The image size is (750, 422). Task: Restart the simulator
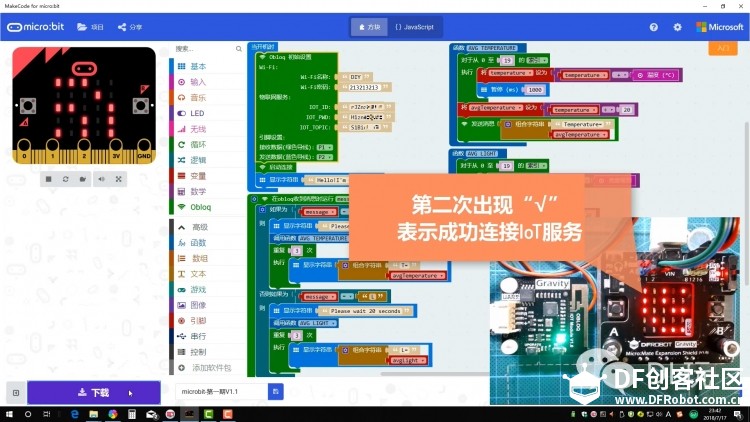click(66, 179)
